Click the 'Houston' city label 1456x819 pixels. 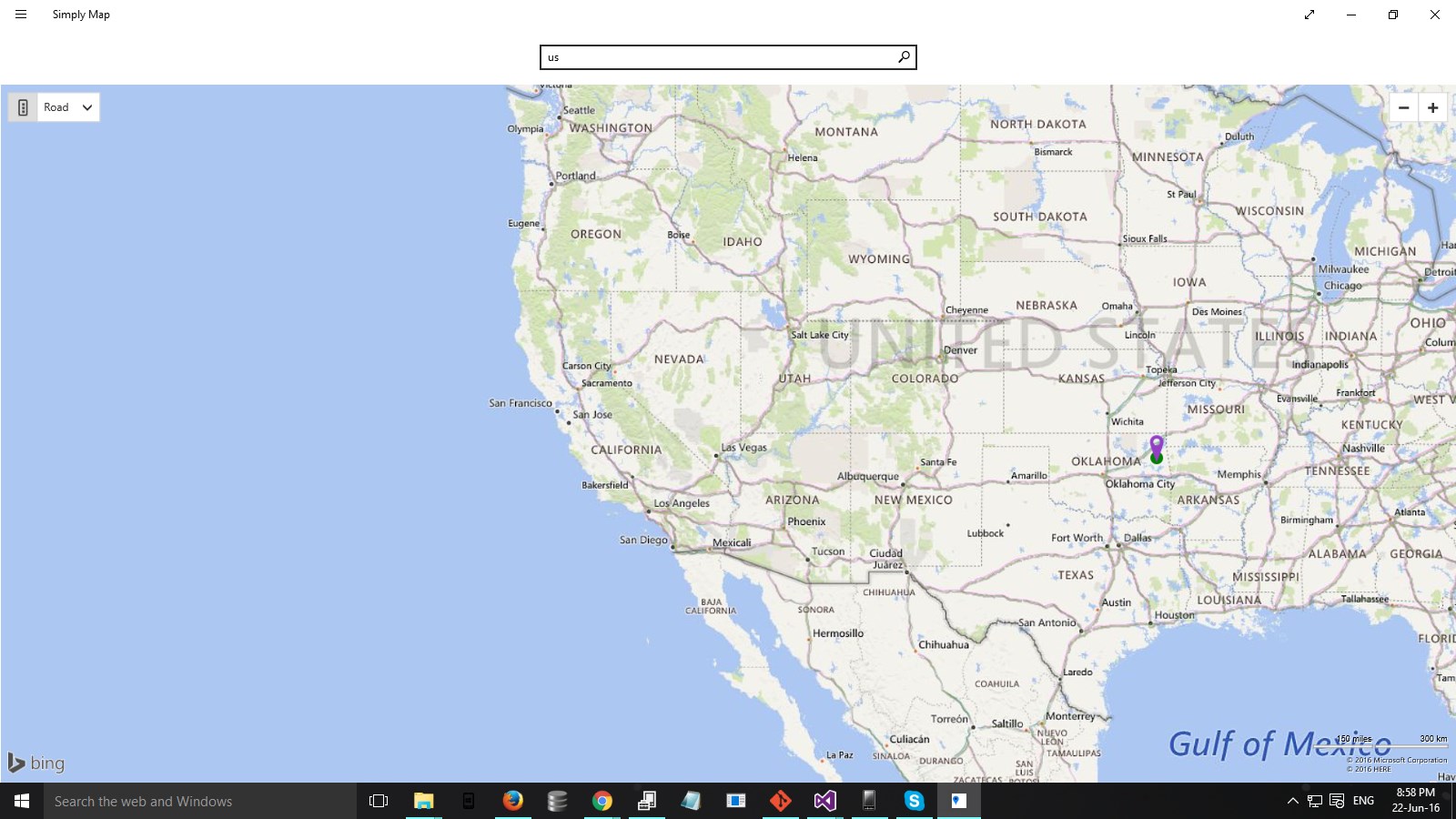pos(1174,615)
